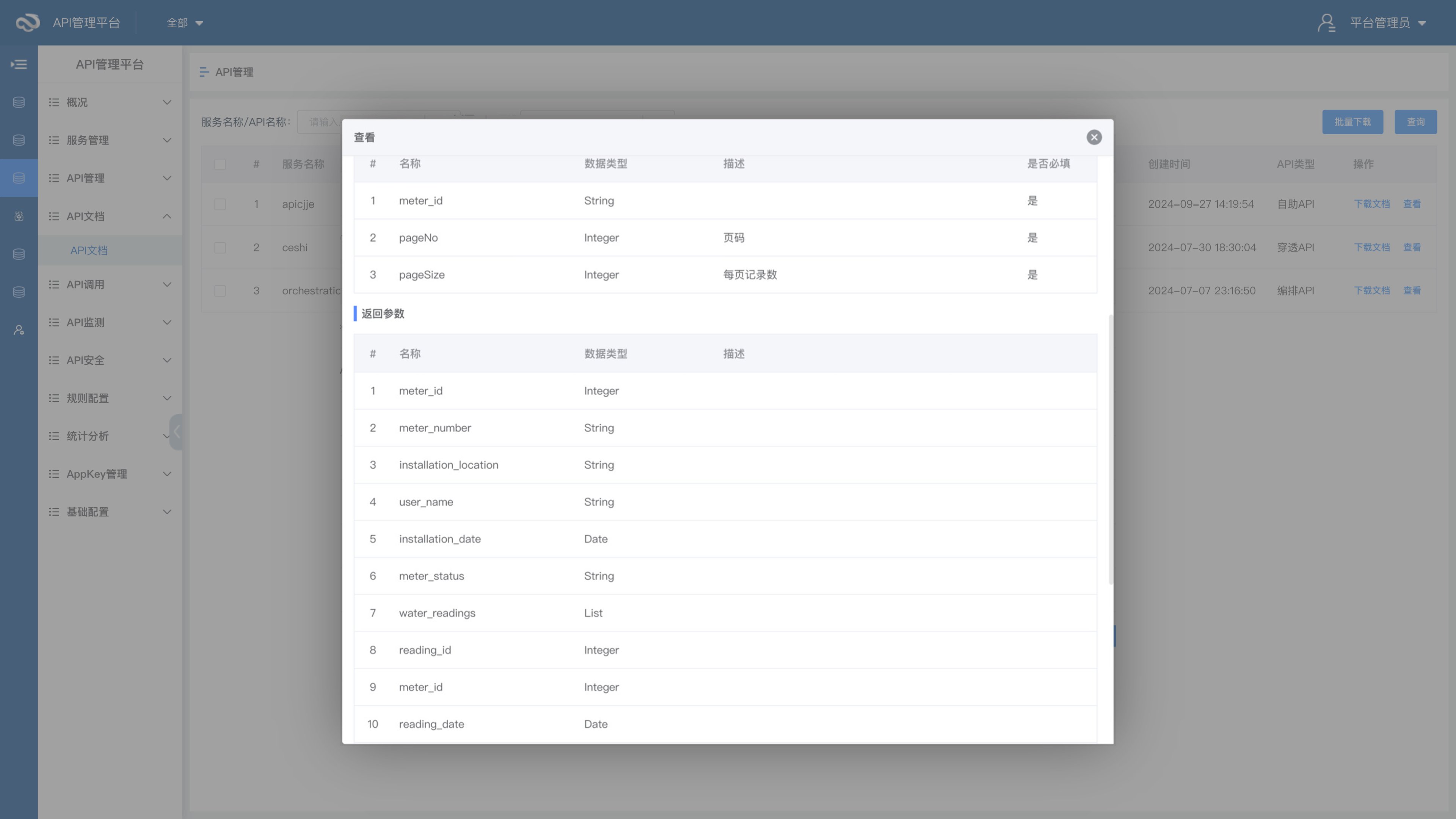This screenshot has width=1456, height=819.
Task: Click list icon beside 概况 menu
Action: [x=54, y=102]
